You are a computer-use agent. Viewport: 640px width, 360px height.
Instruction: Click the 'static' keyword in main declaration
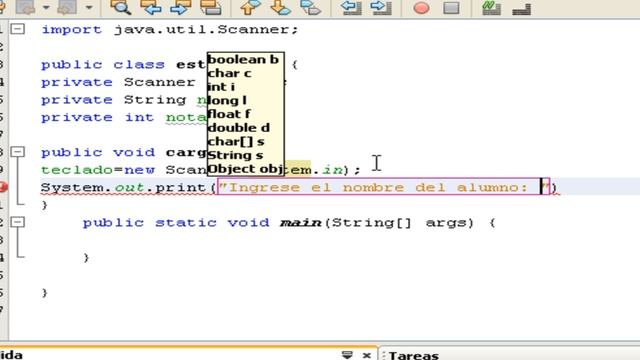point(186,223)
